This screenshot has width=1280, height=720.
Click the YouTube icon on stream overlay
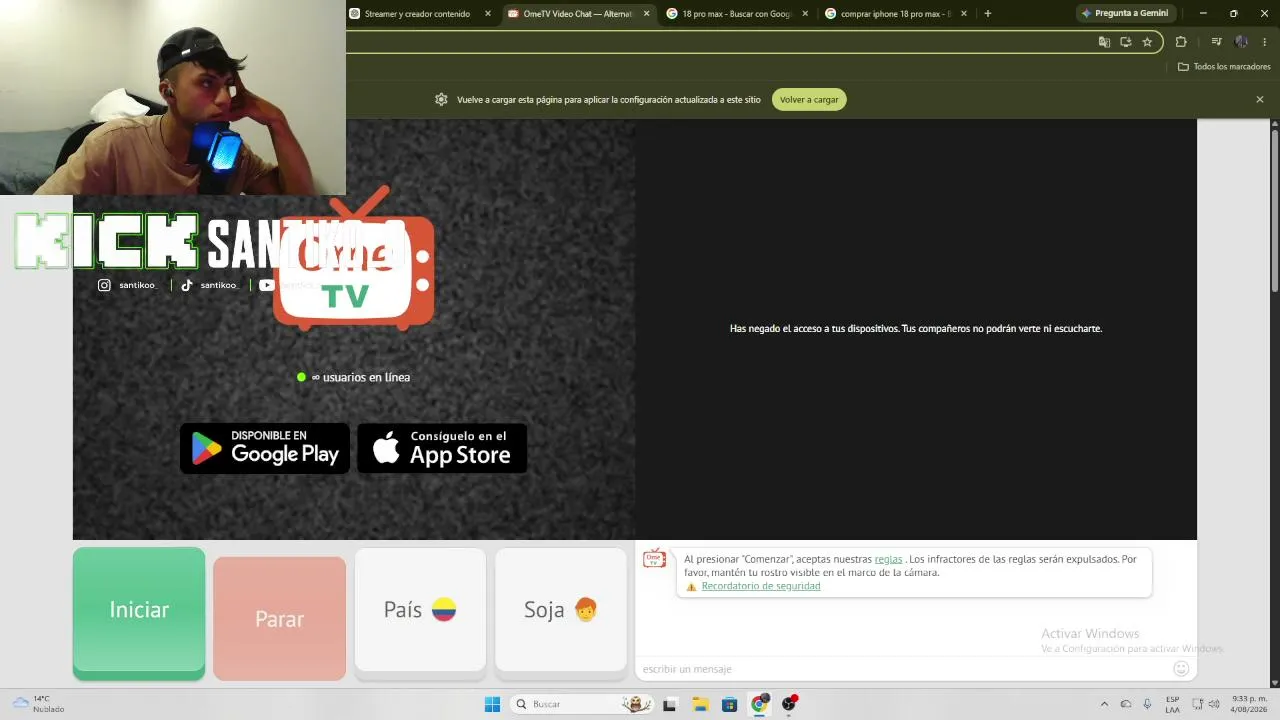tap(267, 285)
